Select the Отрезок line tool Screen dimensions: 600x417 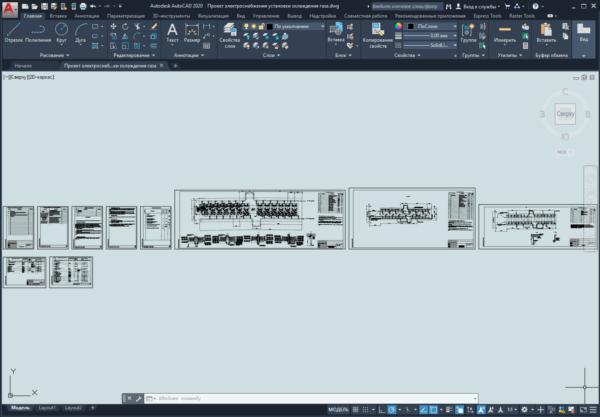point(14,33)
